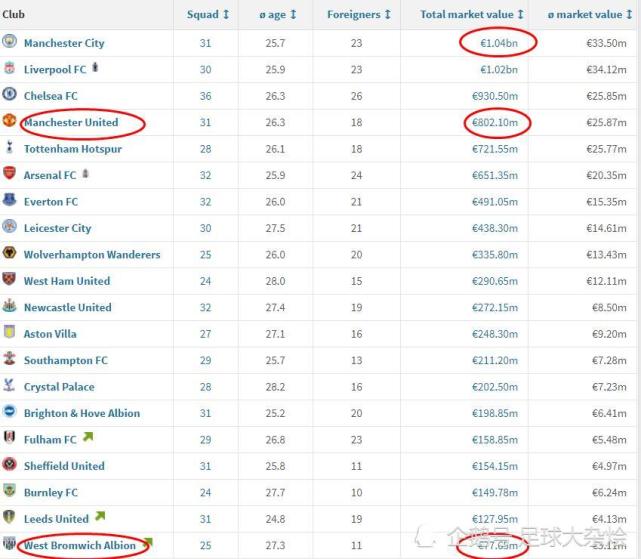
Task: Click the Leeds United club crest
Action: pyautogui.click(x=9, y=517)
